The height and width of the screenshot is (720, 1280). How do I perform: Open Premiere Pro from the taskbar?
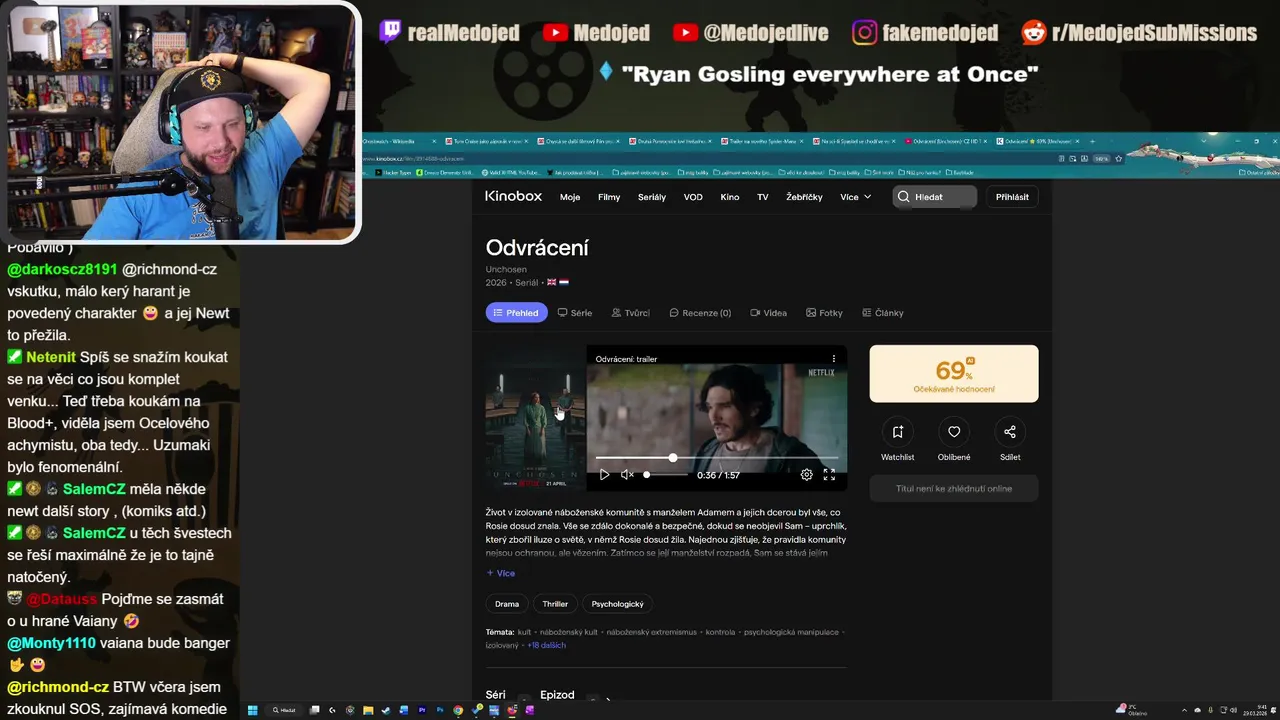422,710
